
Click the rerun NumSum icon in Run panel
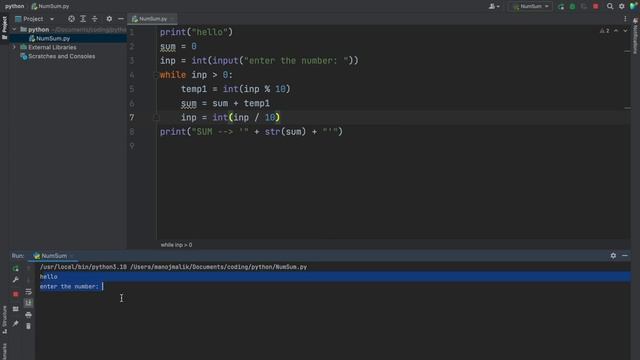tap(16, 268)
